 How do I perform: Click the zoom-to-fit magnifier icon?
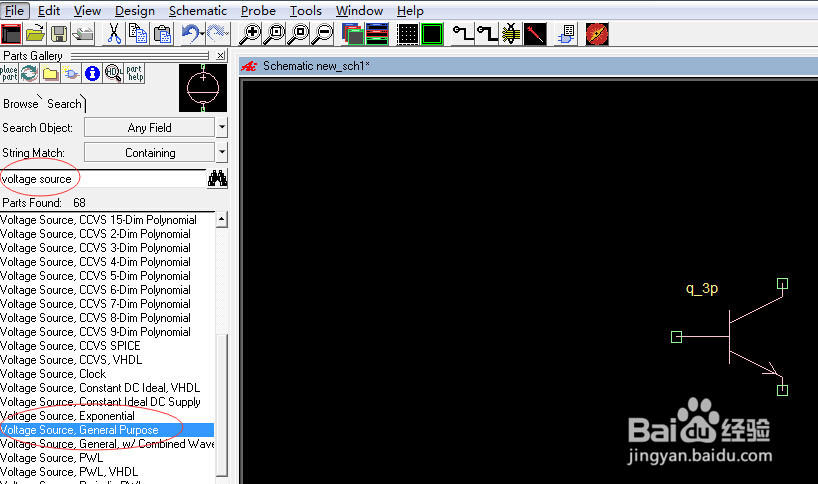[x=299, y=34]
